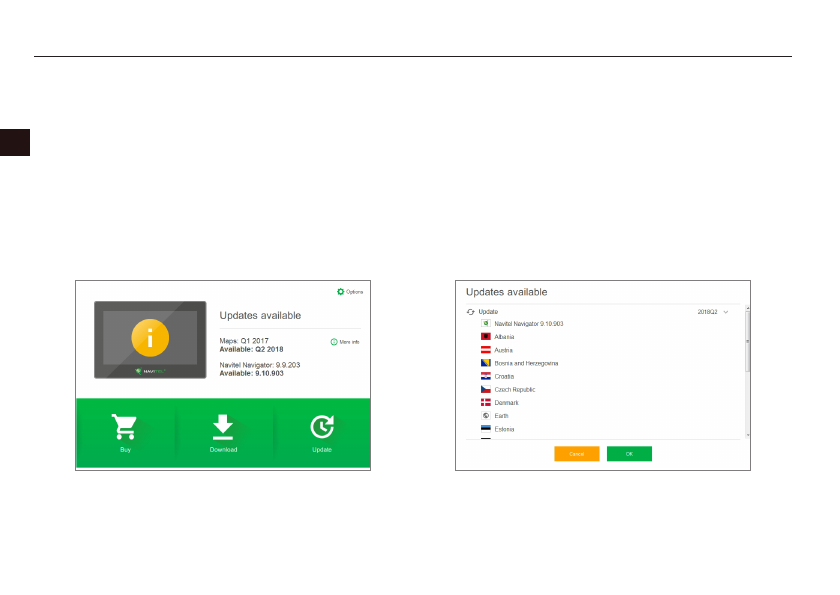Click the Update clock icon
This screenshot has height=595, width=840.
point(322,427)
